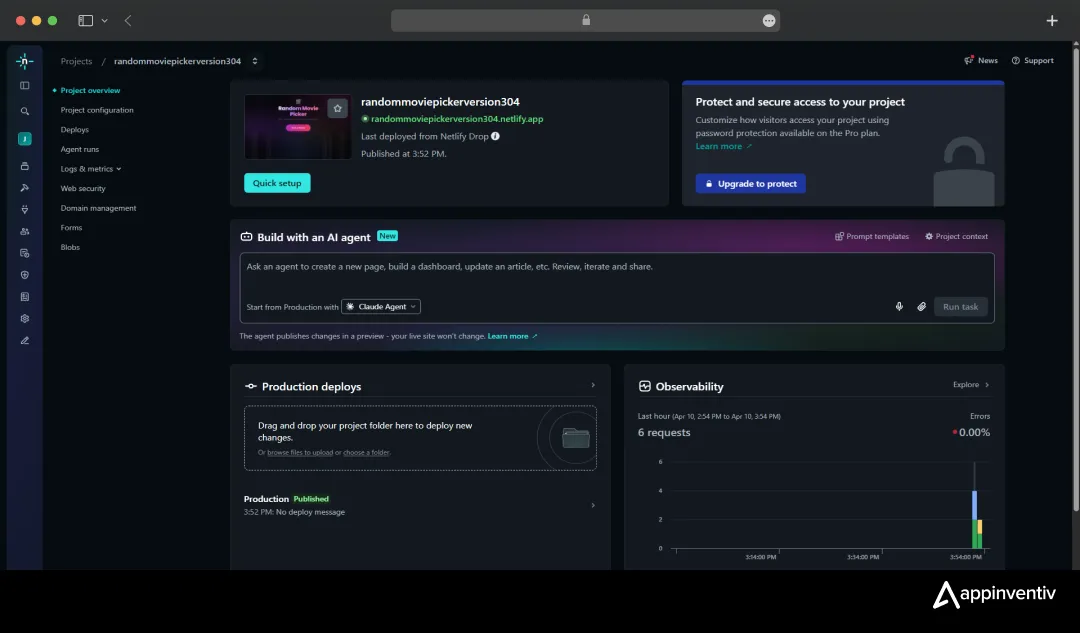Screen dimensions: 1080x633
Task: Click info icon beside Netlify Drop
Action: pyautogui.click(x=495, y=136)
